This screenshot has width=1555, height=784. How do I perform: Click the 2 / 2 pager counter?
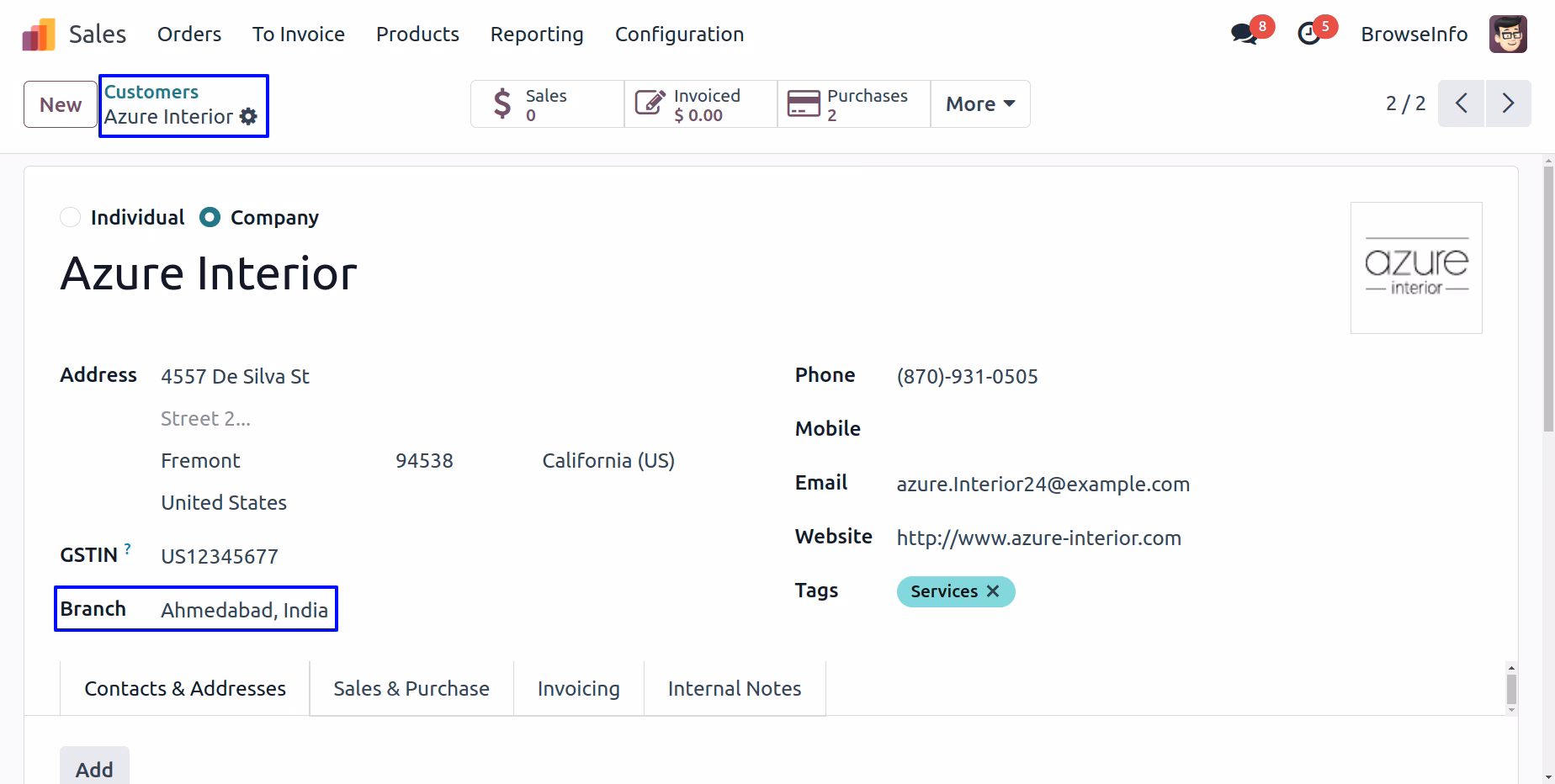(1406, 103)
